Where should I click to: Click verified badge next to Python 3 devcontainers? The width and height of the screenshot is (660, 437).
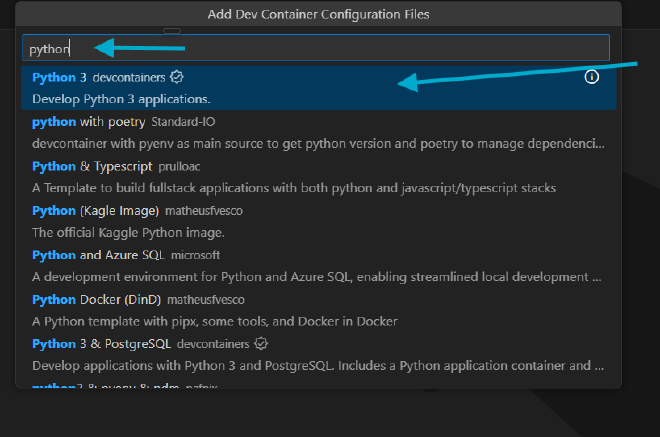tap(177, 77)
